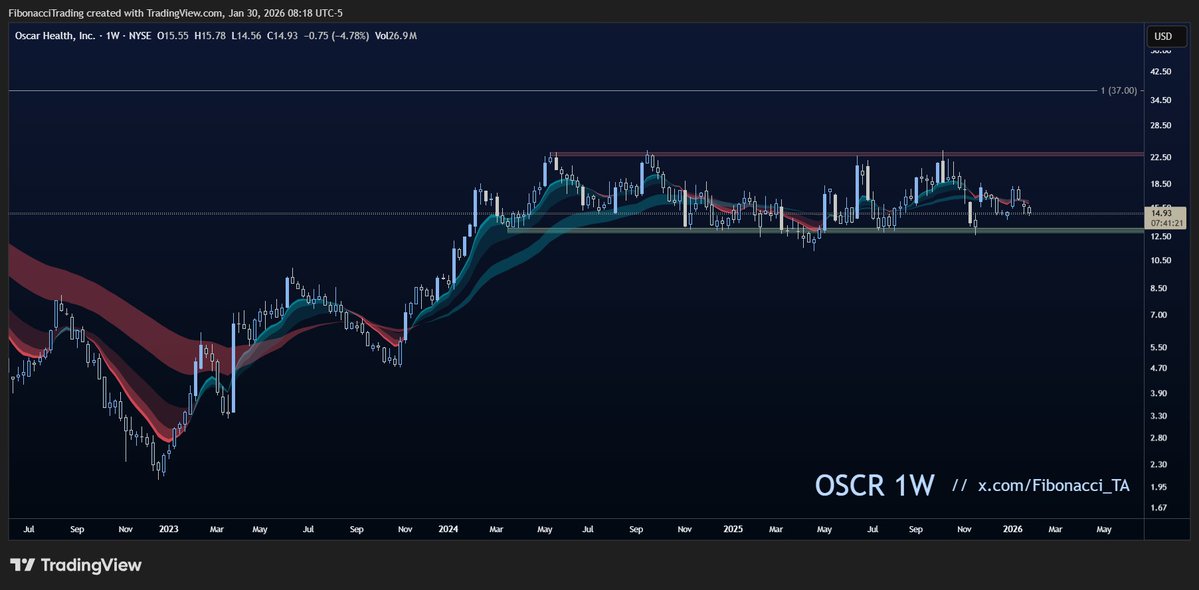
Task: Click the TradingView logo at bottom left
Action: pyautogui.click(x=76, y=566)
